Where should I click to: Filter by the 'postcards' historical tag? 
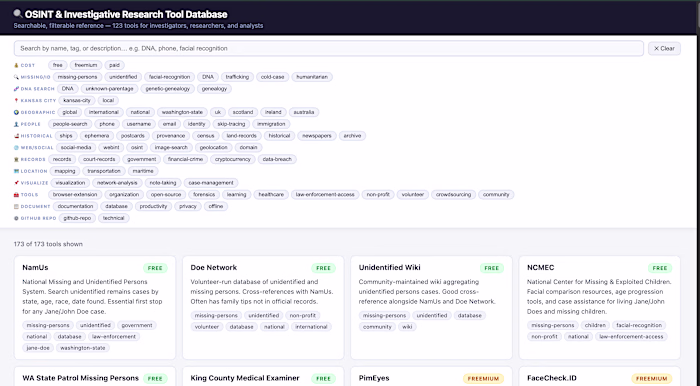click(133, 136)
